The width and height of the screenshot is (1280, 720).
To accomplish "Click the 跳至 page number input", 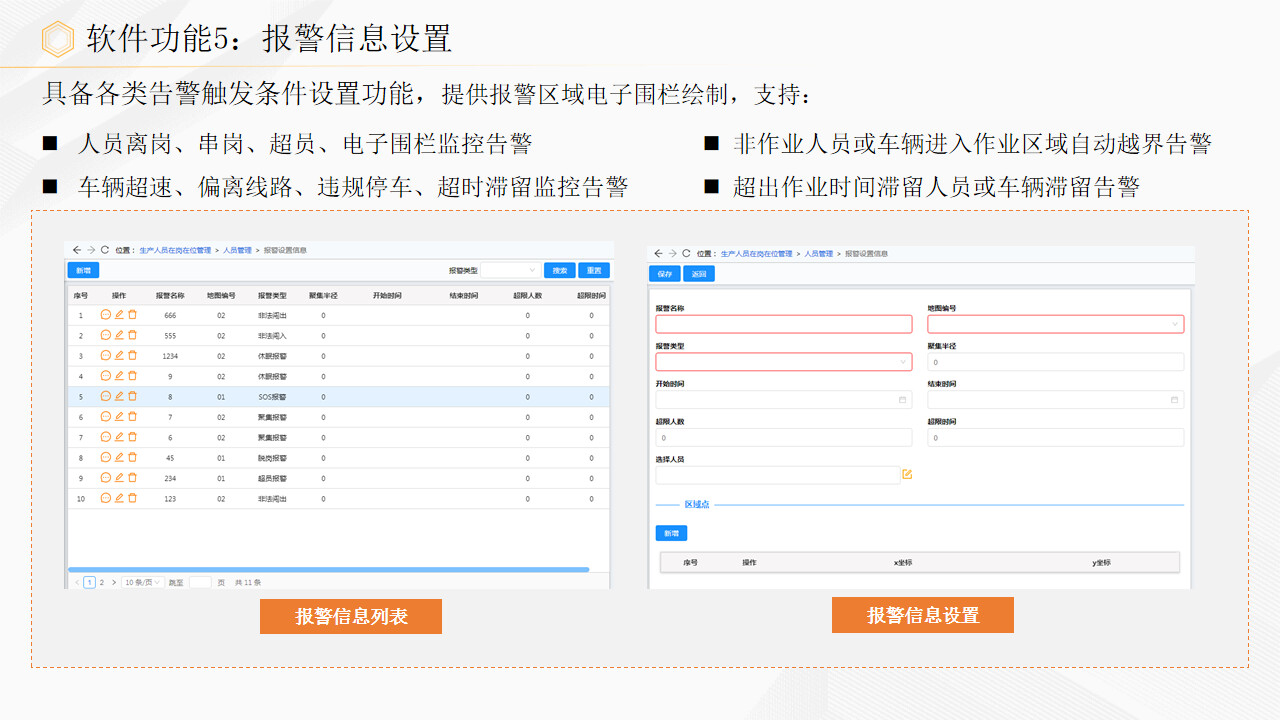I will [x=200, y=582].
